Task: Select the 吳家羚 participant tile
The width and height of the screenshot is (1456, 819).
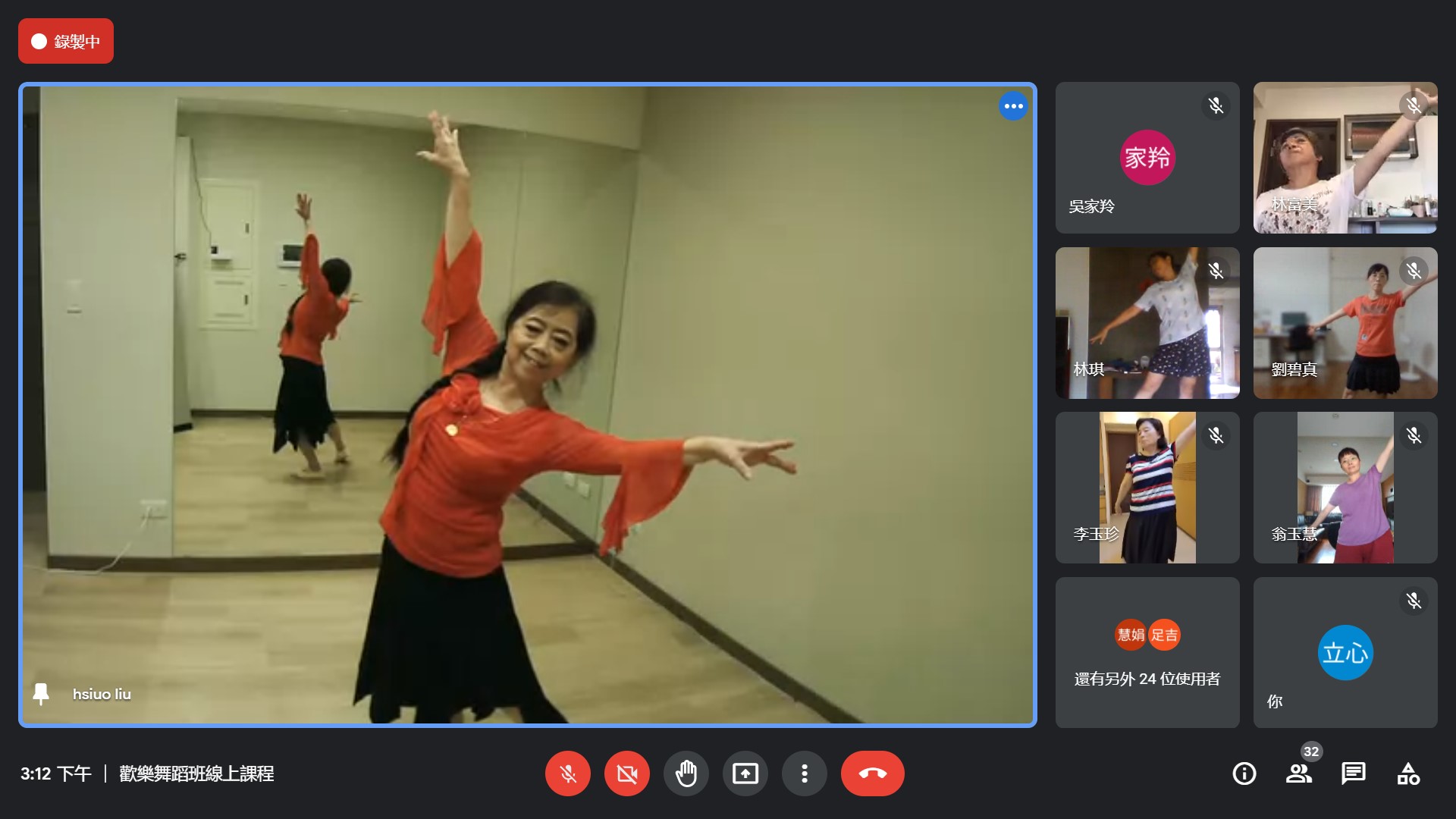Action: pos(1147,158)
